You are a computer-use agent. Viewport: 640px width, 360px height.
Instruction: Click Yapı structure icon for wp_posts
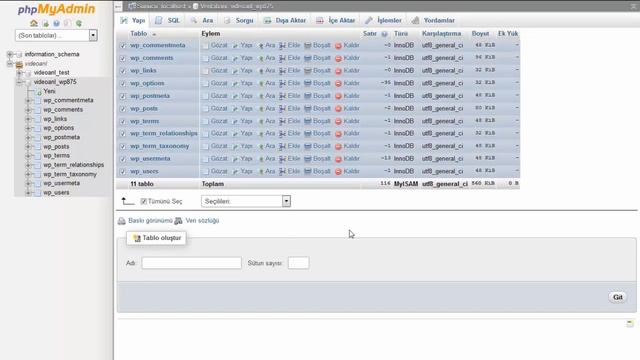click(x=236, y=109)
